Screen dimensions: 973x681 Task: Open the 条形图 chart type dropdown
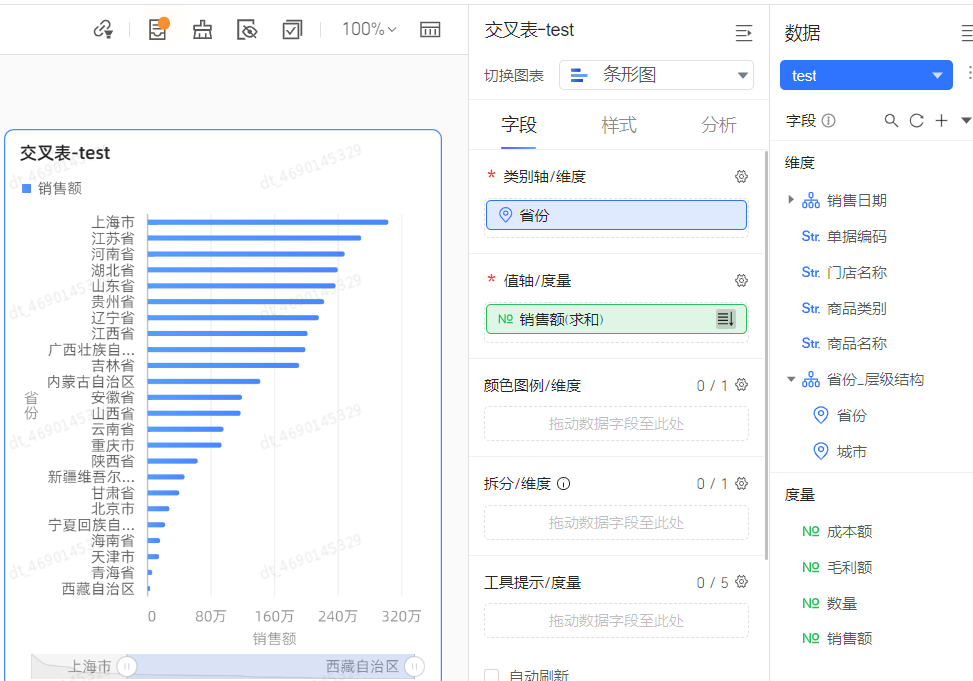click(657, 75)
